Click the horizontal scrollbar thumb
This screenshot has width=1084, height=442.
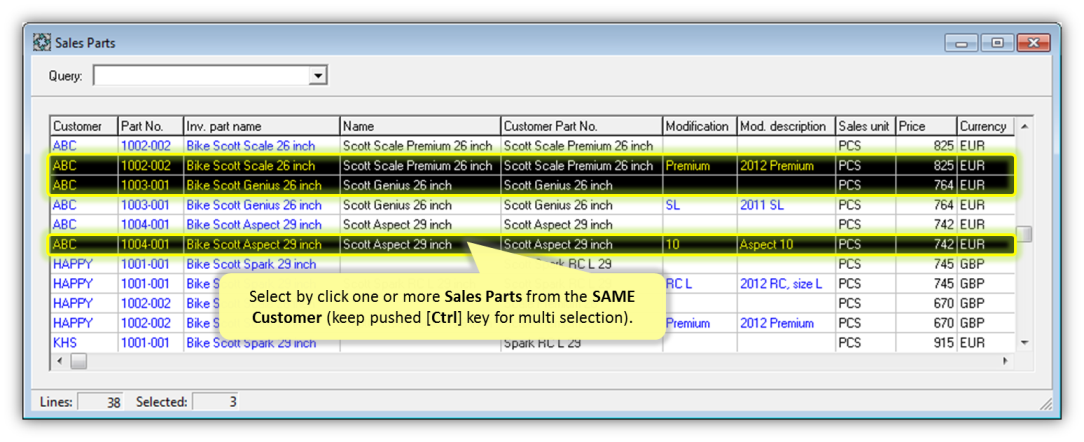pyautogui.click(x=78, y=361)
